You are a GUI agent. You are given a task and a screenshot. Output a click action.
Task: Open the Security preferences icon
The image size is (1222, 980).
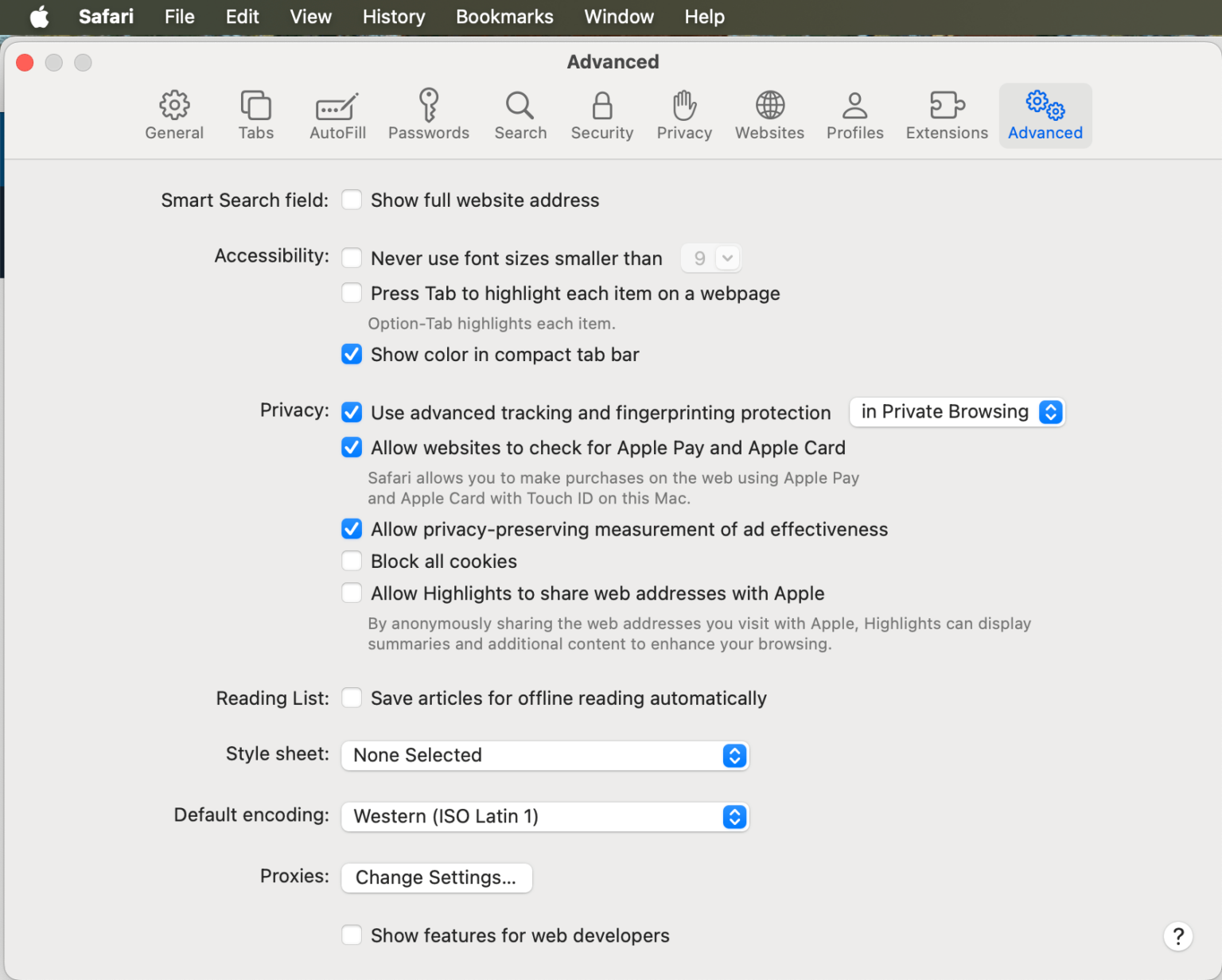pyautogui.click(x=601, y=115)
